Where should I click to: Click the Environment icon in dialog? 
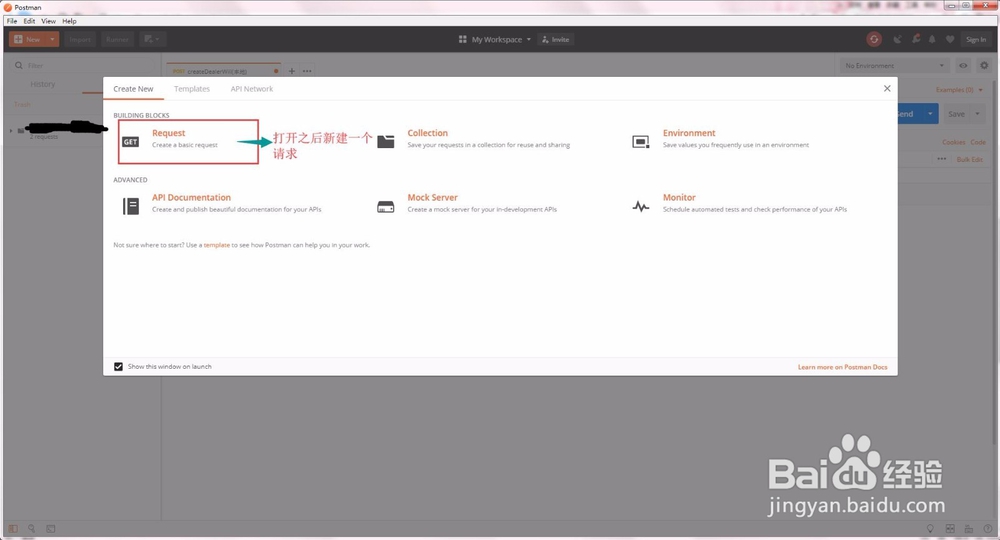tap(640, 142)
